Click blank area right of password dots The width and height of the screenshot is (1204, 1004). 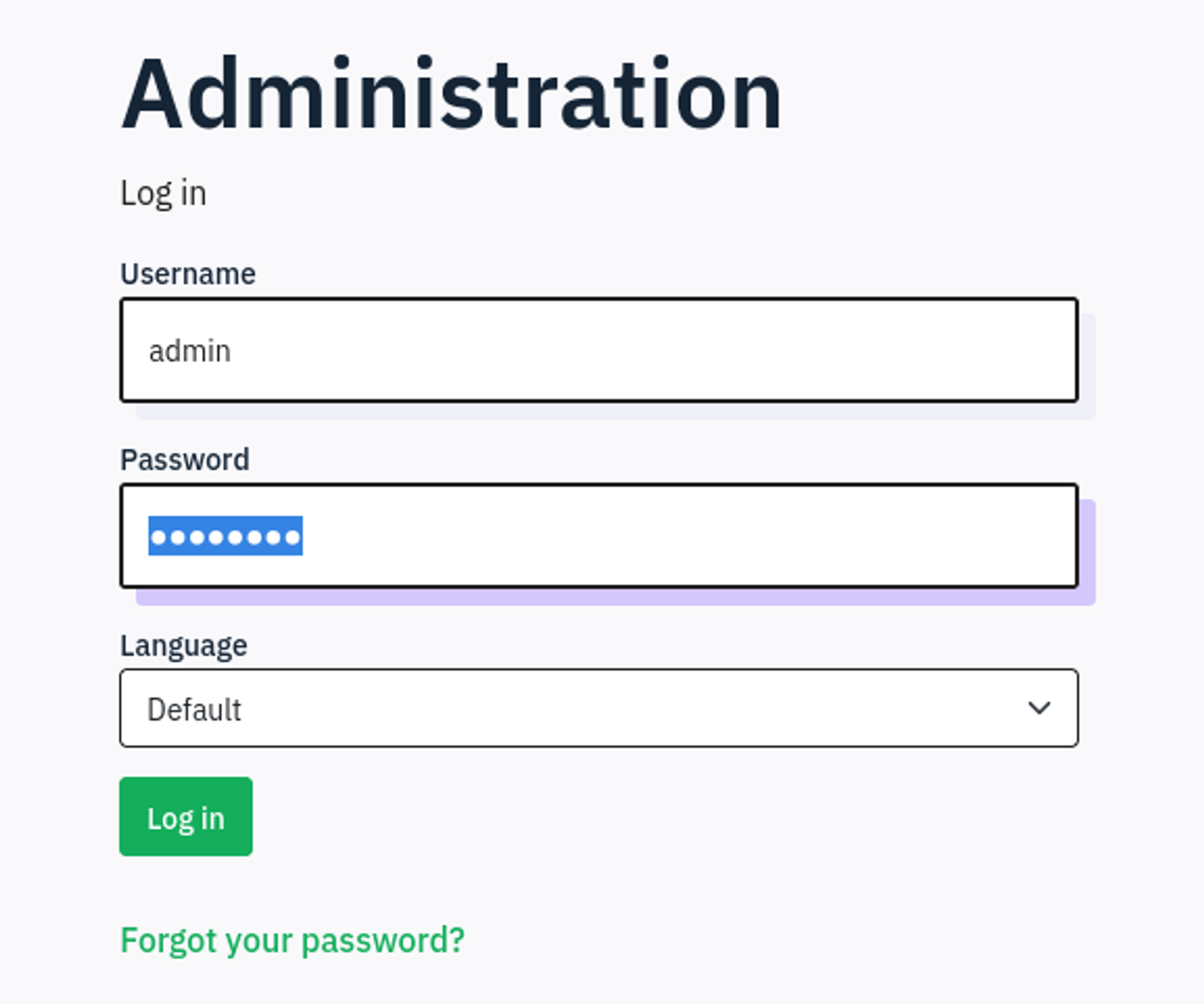662,535
